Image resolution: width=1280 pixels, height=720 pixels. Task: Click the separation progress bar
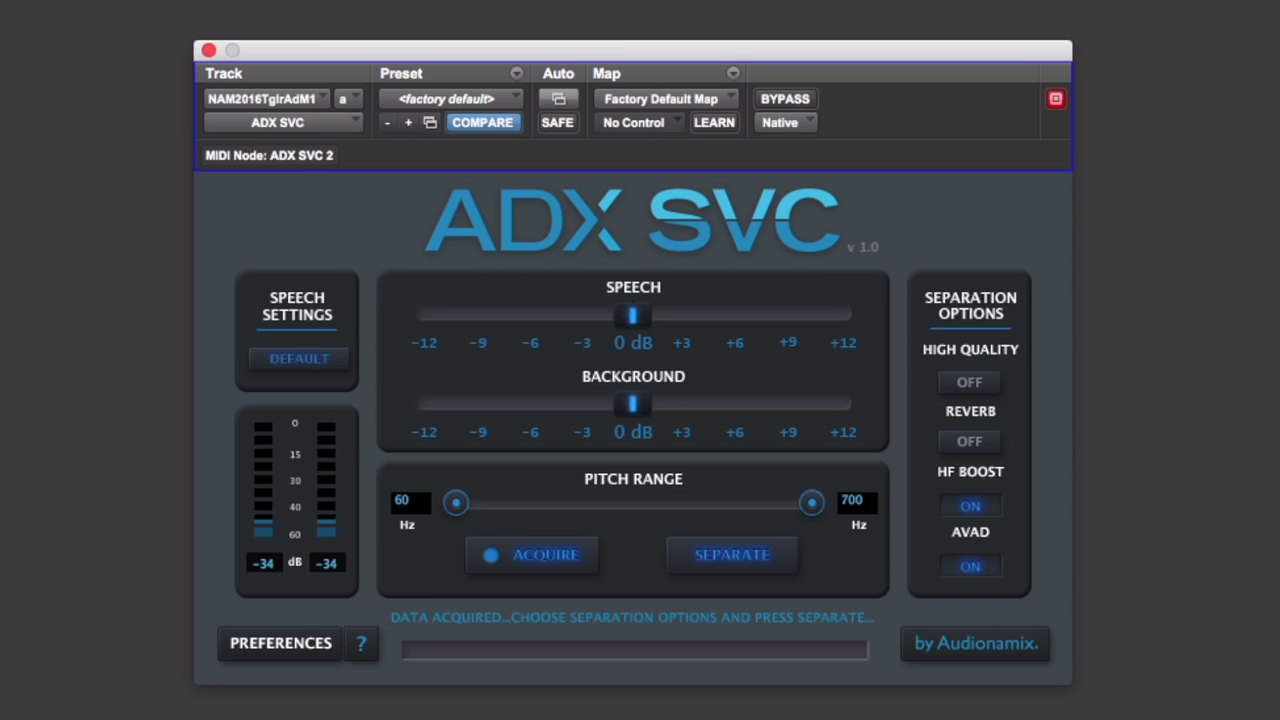pyautogui.click(x=635, y=650)
